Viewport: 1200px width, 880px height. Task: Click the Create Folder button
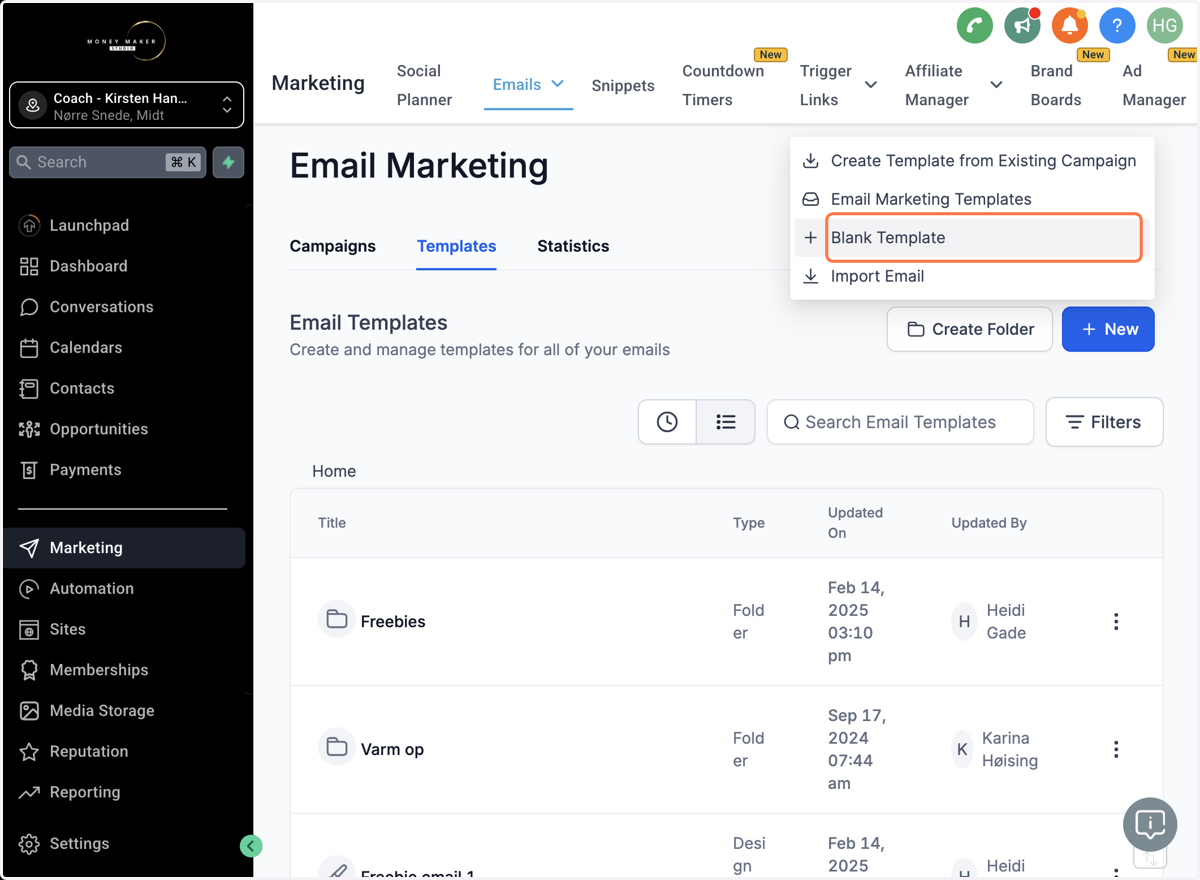pos(969,329)
